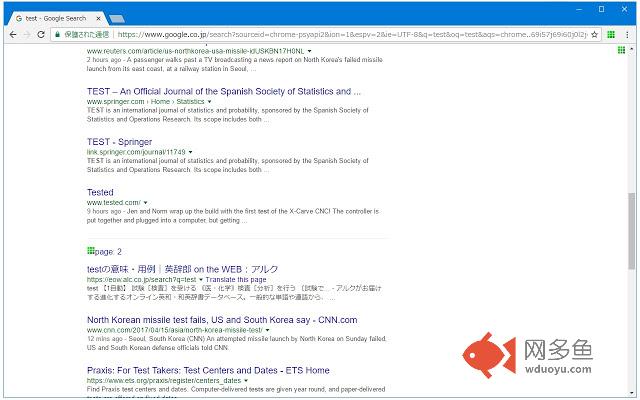Click the forward navigation arrow
The image size is (640, 400).
coord(27,35)
